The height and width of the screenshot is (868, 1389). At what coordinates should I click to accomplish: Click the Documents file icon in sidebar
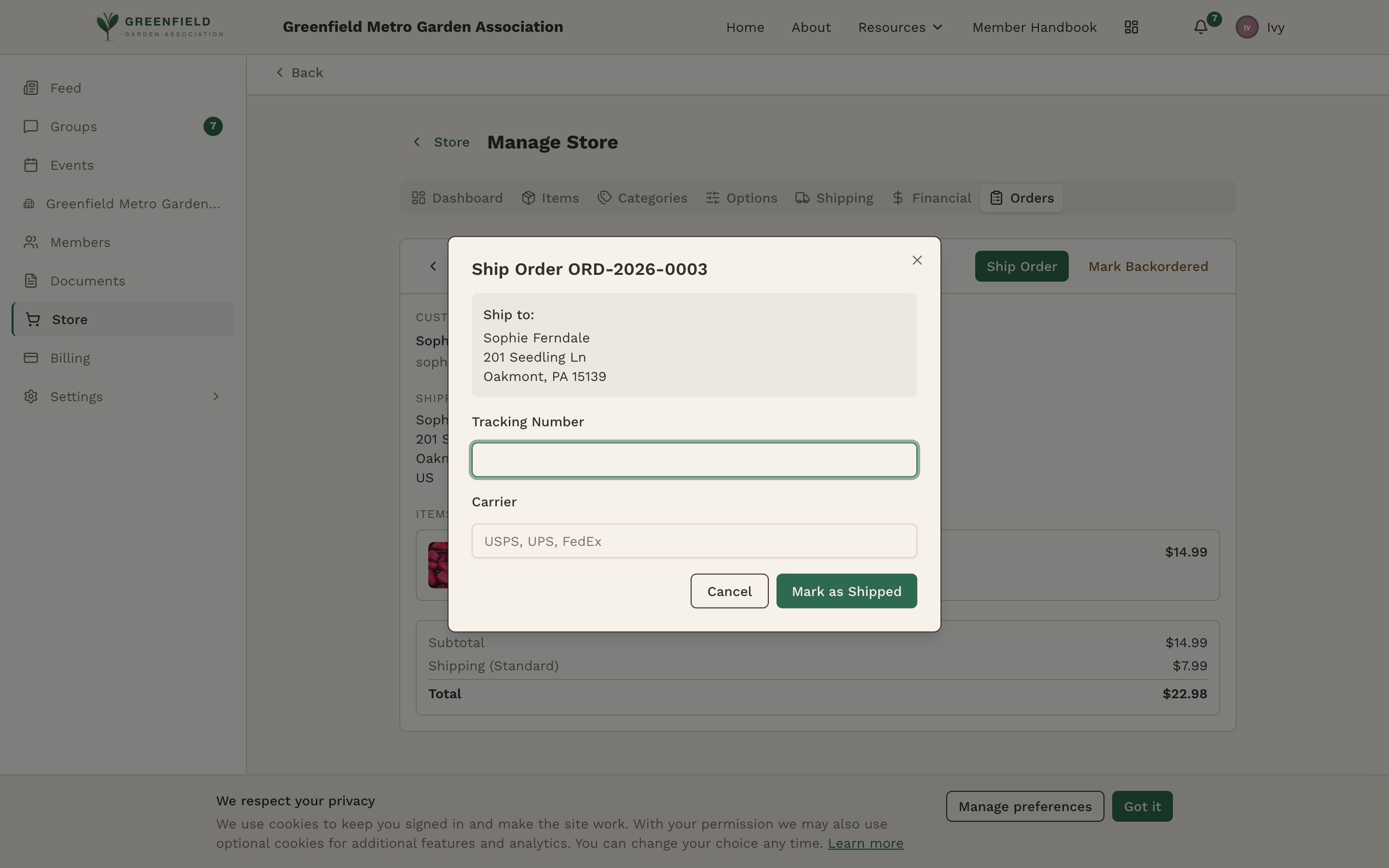click(x=31, y=281)
